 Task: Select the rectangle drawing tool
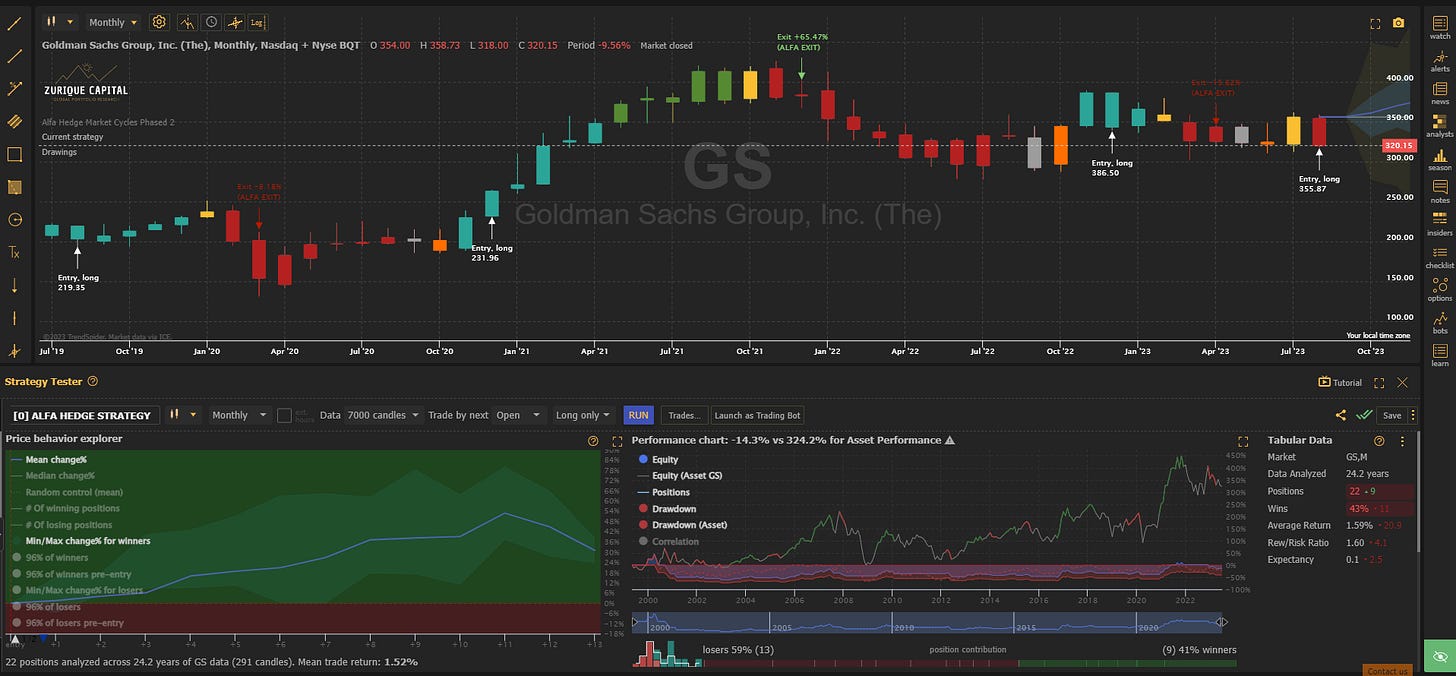(x=14, y=155)
